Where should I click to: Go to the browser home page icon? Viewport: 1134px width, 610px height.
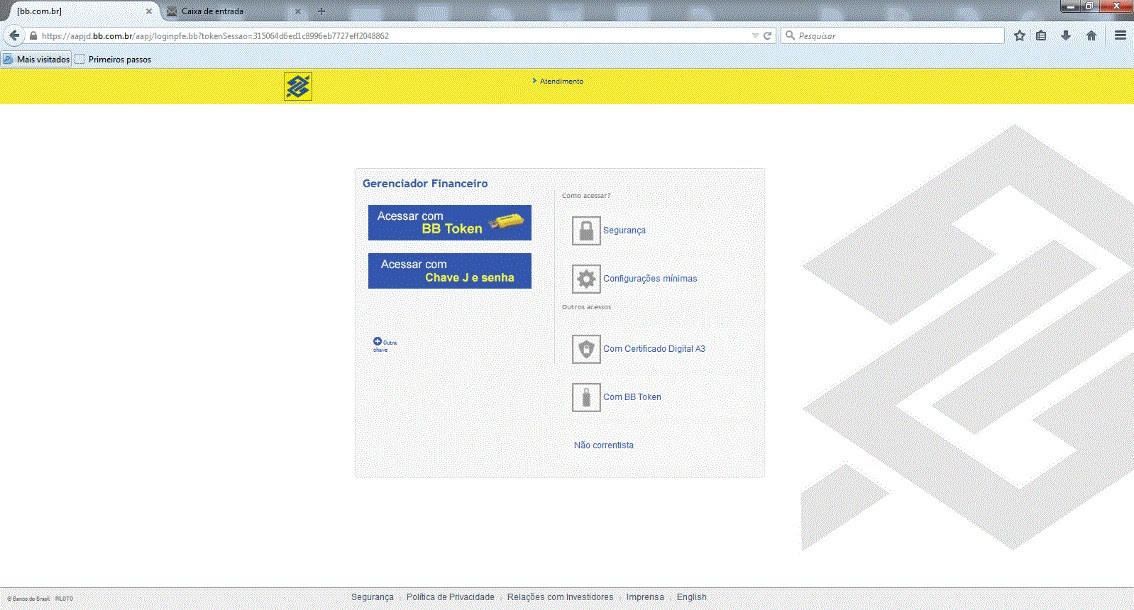click(x=1091, y=35)
